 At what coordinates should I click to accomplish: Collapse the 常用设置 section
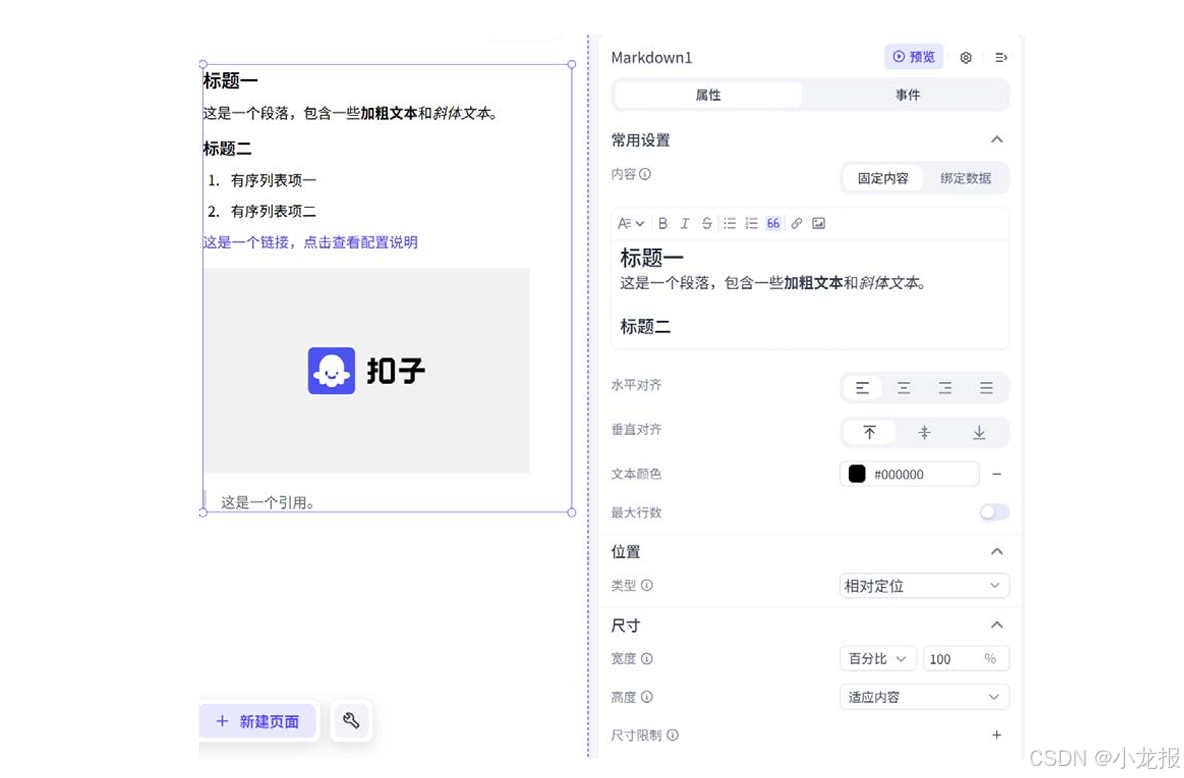(x=997, y=140)
